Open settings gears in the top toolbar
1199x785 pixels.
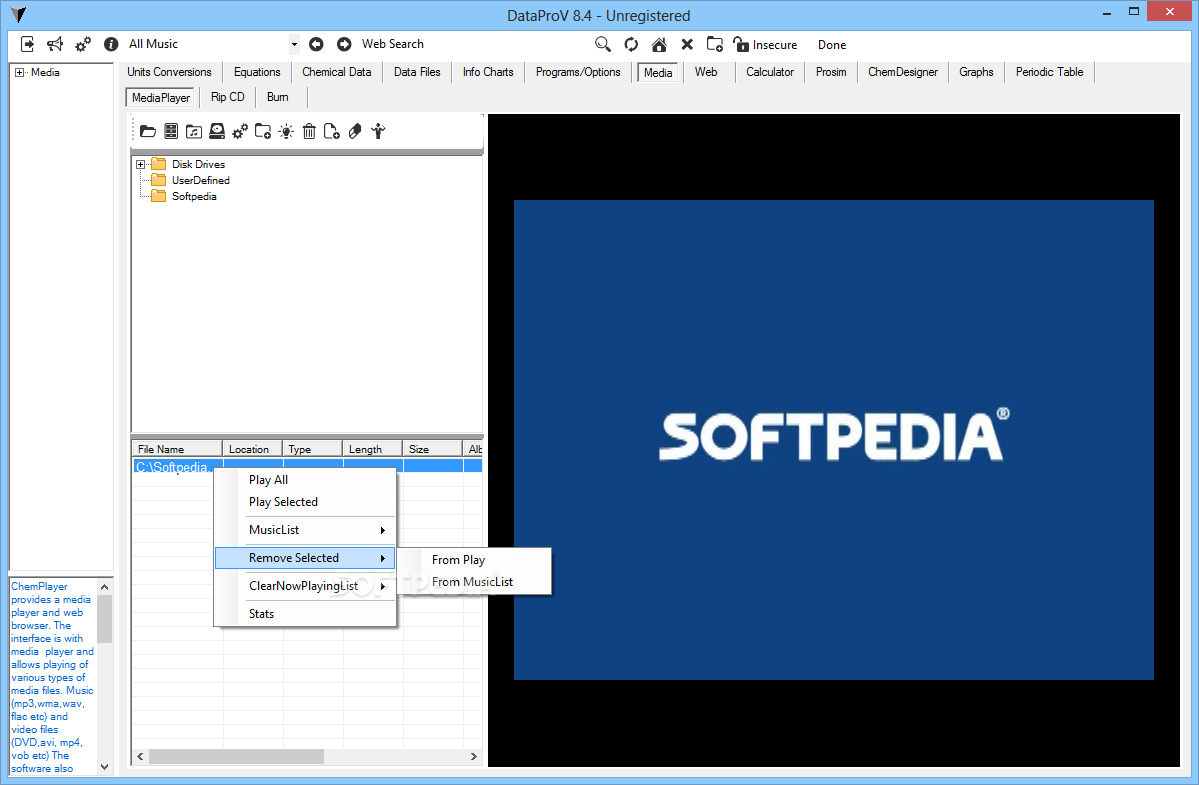(x=83, y=44)
